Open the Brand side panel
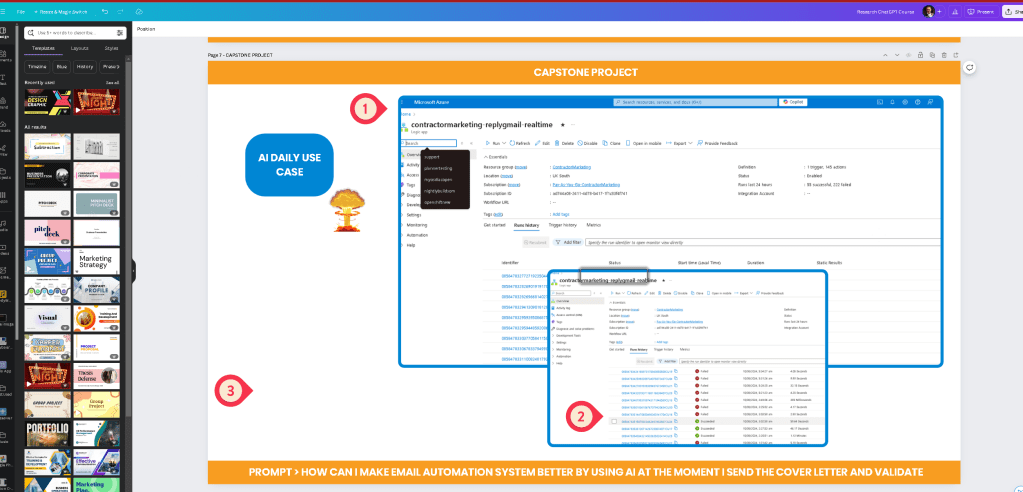Screen dimensions: 1023x492 point(5,102)
